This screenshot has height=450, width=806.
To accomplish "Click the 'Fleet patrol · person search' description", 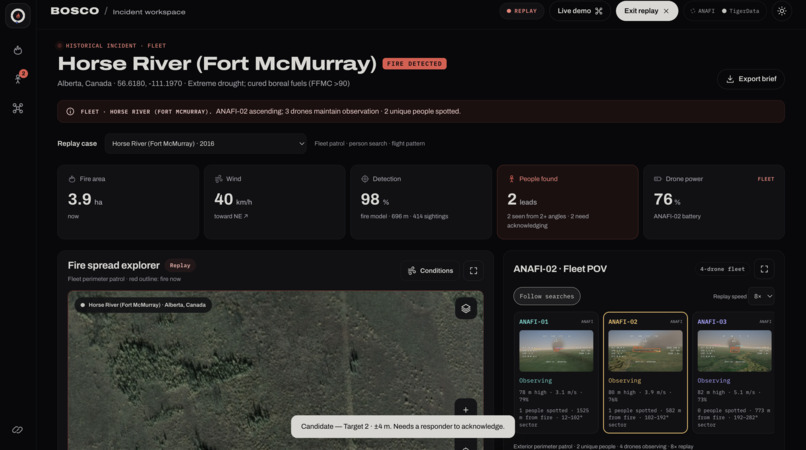I will click(x=370, y=143).
